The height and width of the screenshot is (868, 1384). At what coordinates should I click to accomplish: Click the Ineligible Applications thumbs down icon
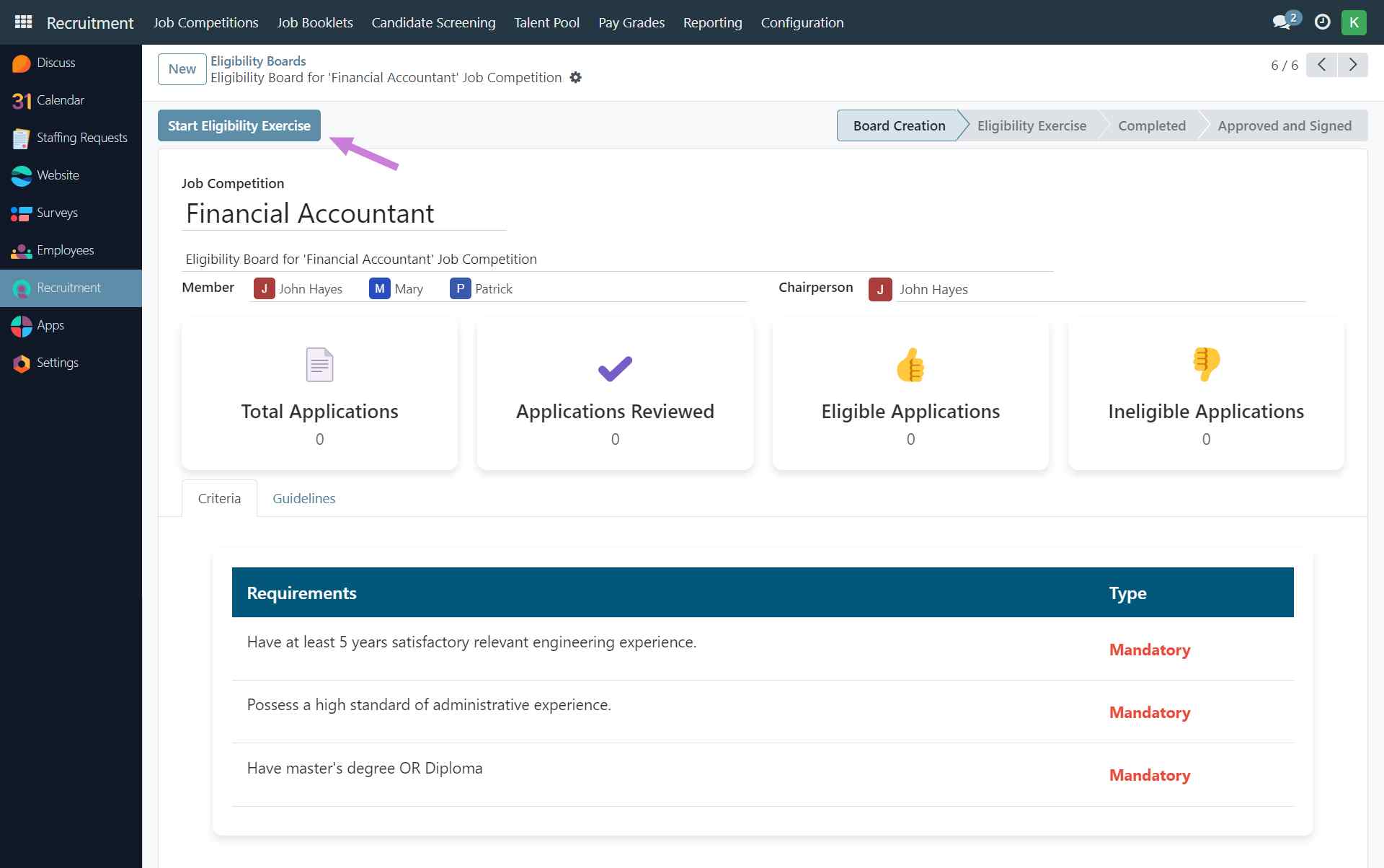click(1206, 365)
